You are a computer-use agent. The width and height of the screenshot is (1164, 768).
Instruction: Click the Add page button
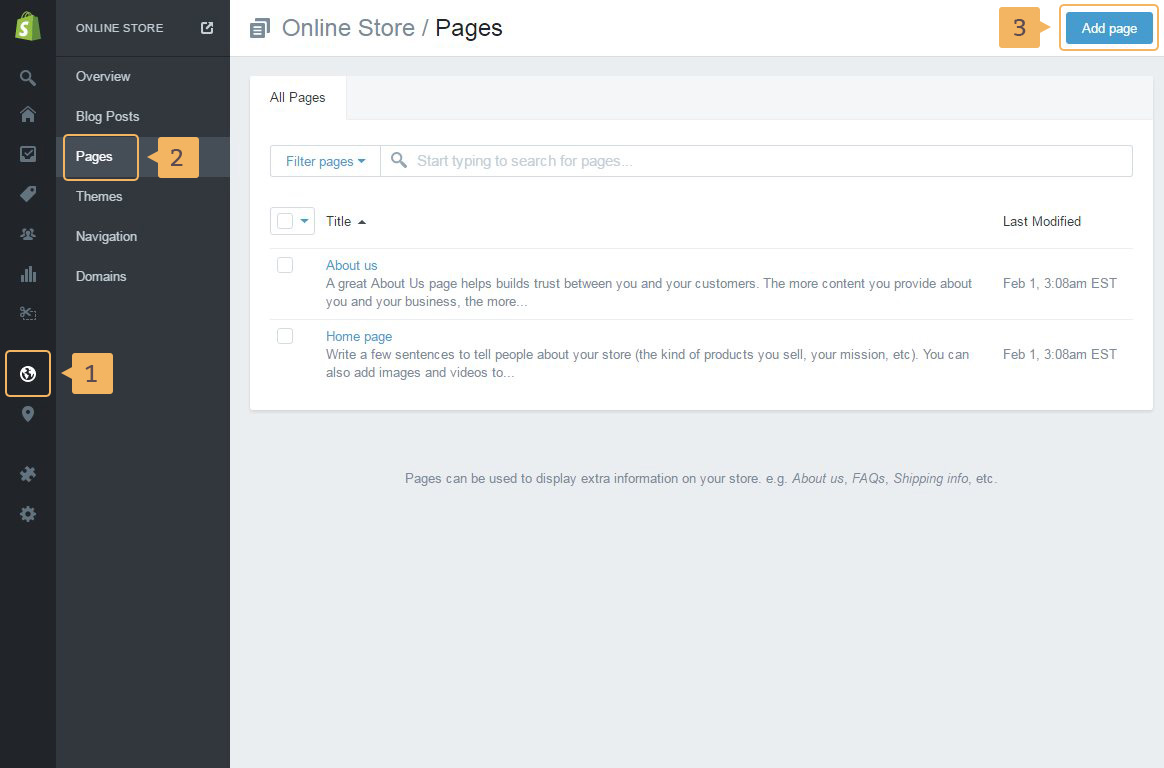pyautogui.click(x=1109, y=28)
